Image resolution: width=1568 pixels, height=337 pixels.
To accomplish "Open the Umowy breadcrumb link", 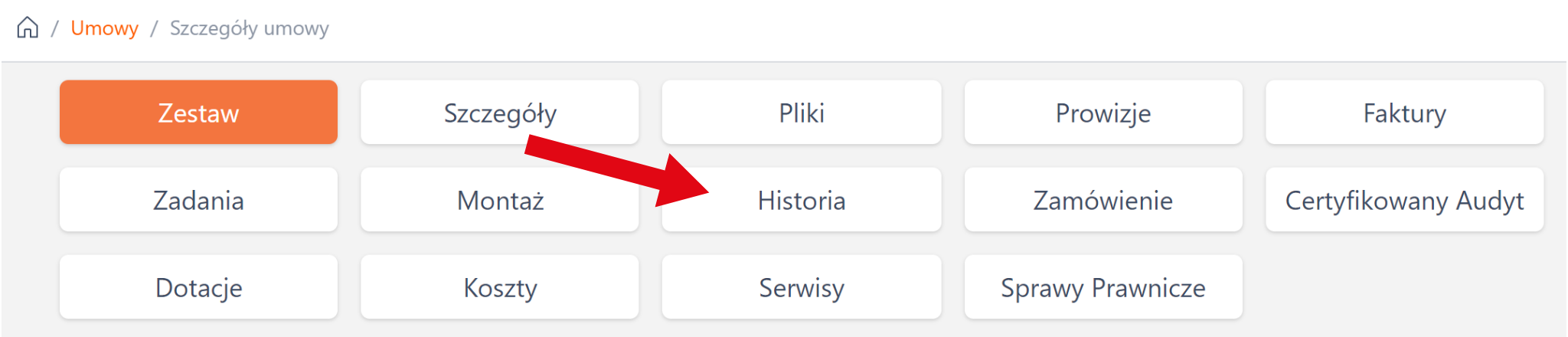I will [x=104, y=28].
